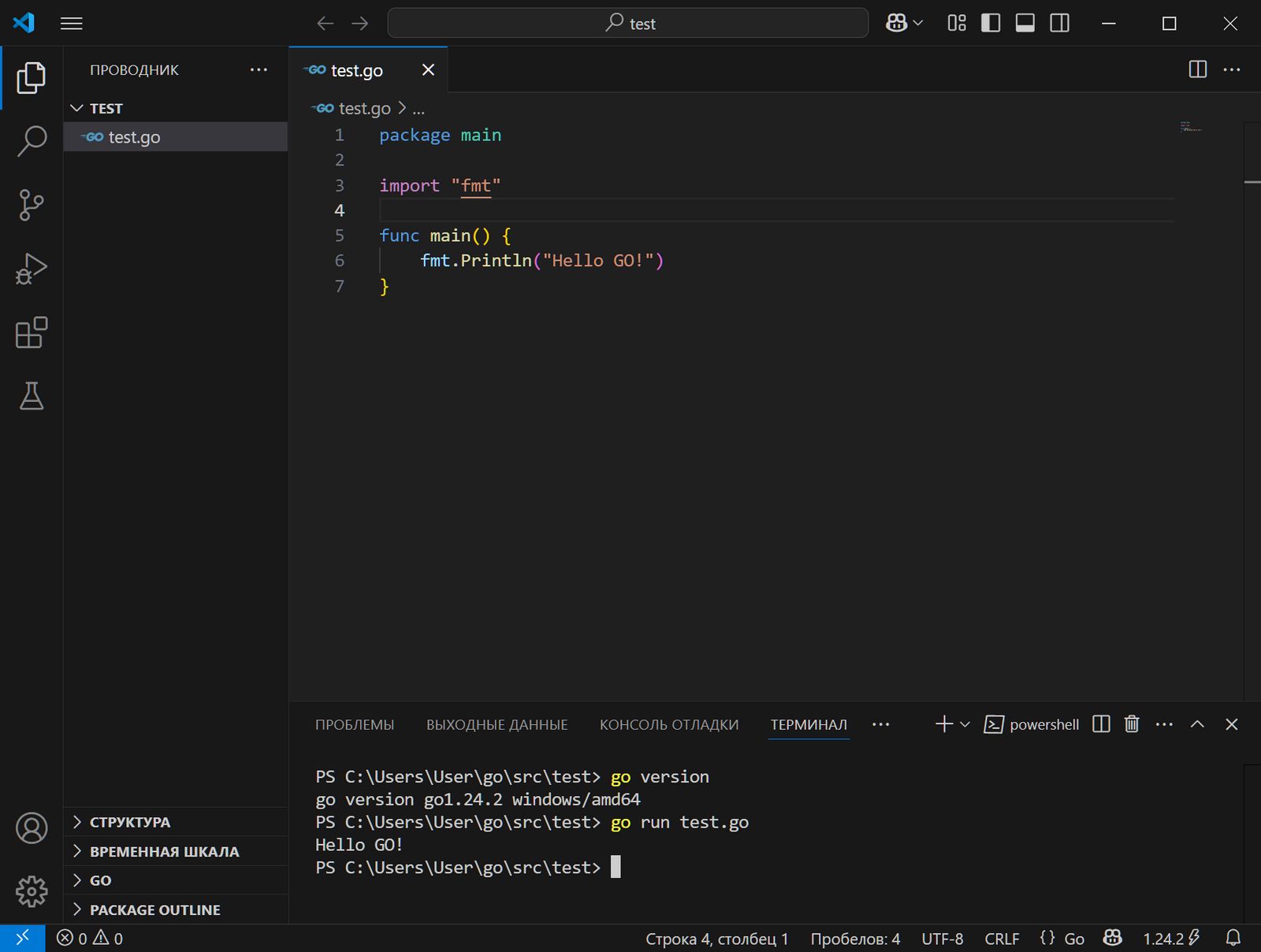Viewport: 1261px width, 952px height.
Task: Open the Run and Debug view
Action: click(32, 269)
